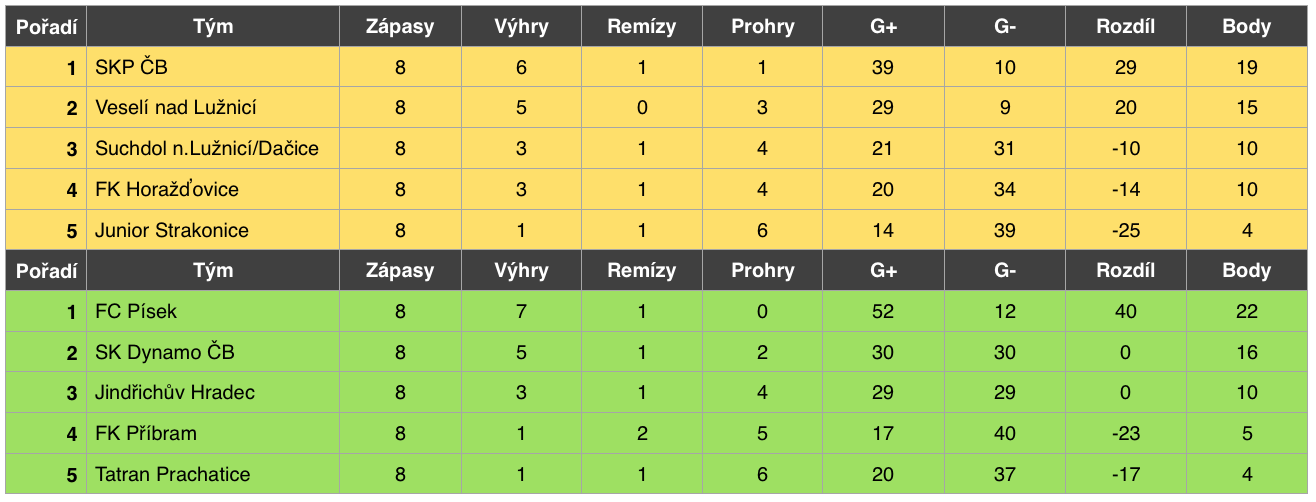The width and height of the screenshot is (1316, 502).
Task: Click Tatran Prachatice team name
Action: 173,474
